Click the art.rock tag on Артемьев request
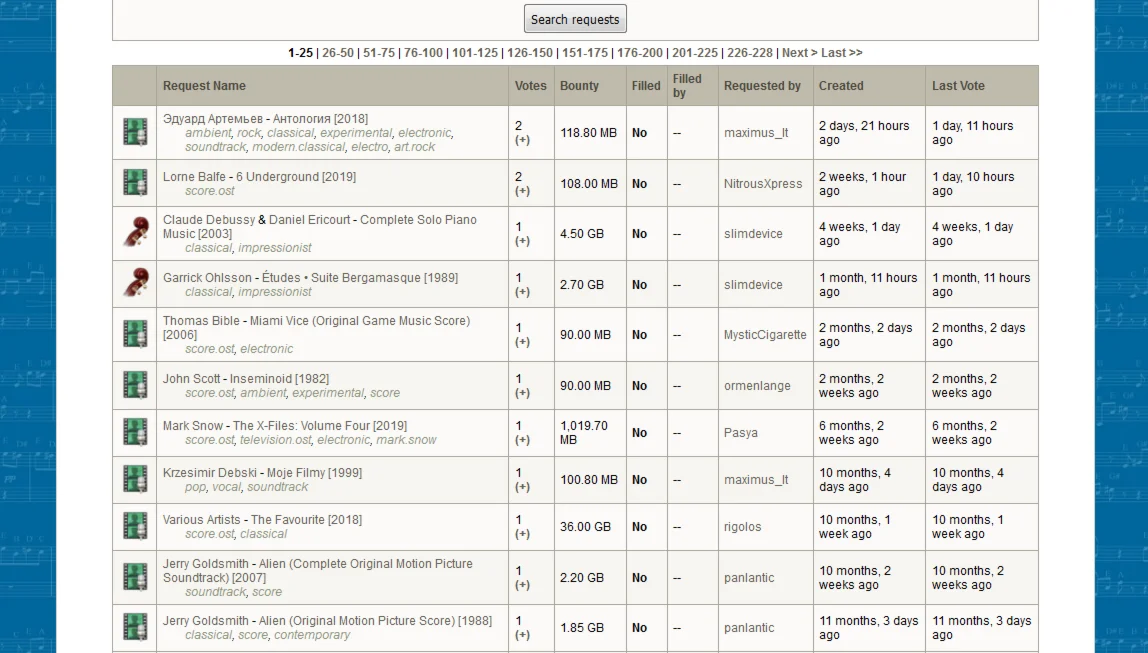The image size is (1148, 653). pos(414,146)
